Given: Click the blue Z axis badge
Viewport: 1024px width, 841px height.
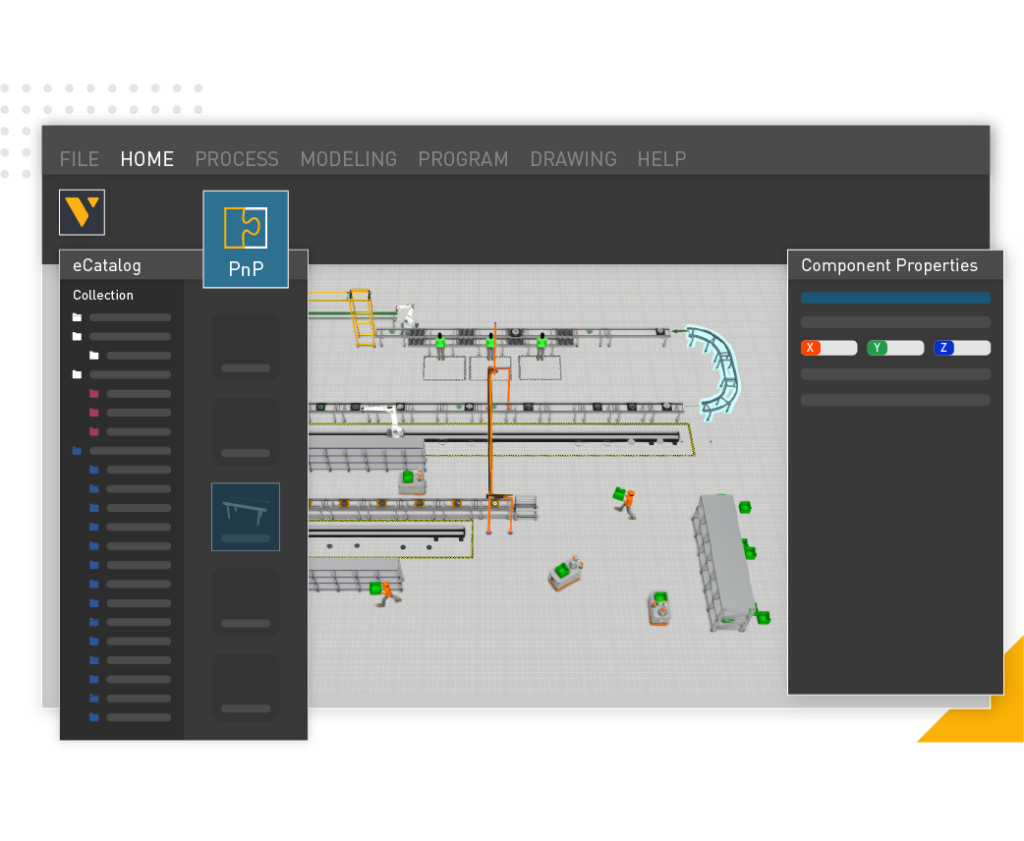Looking at the screenshot, I should (943, 348).
